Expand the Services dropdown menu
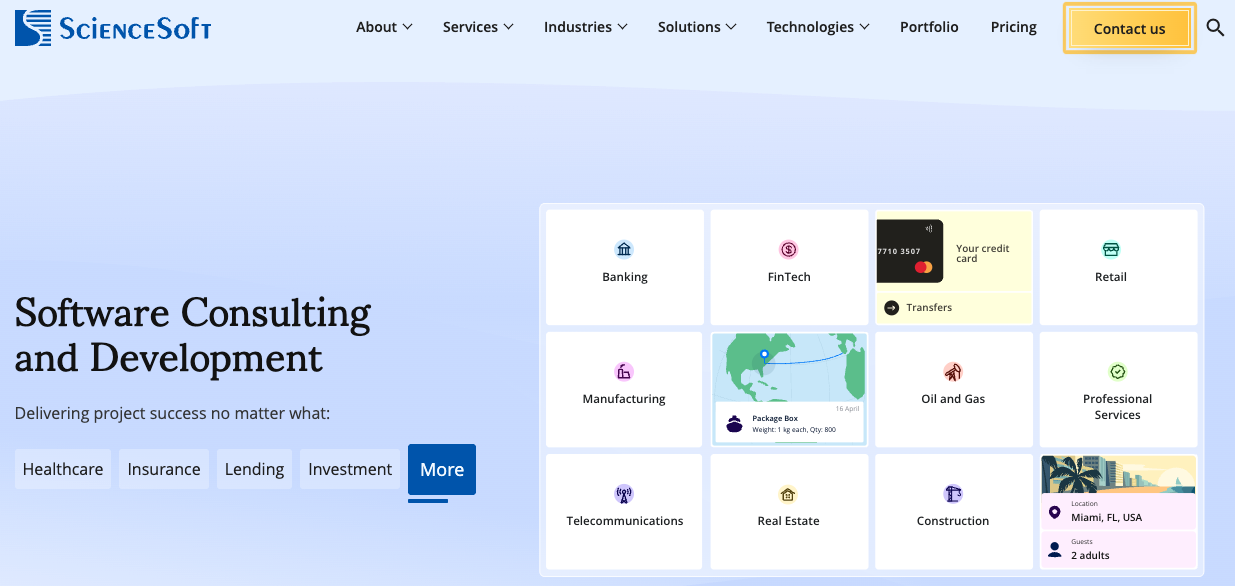The width and height of the screenshot is (1235, 586). [478, 27]
